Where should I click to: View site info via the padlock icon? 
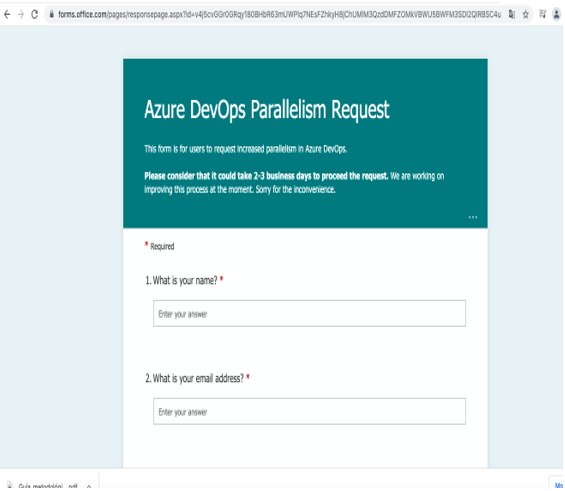[x=52, y=14]
